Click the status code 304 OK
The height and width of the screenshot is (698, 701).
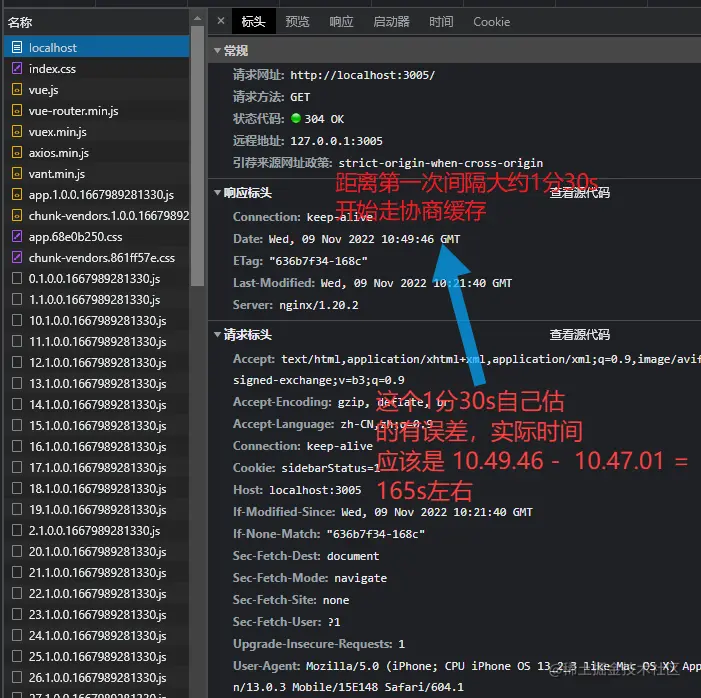coord(324,119)
